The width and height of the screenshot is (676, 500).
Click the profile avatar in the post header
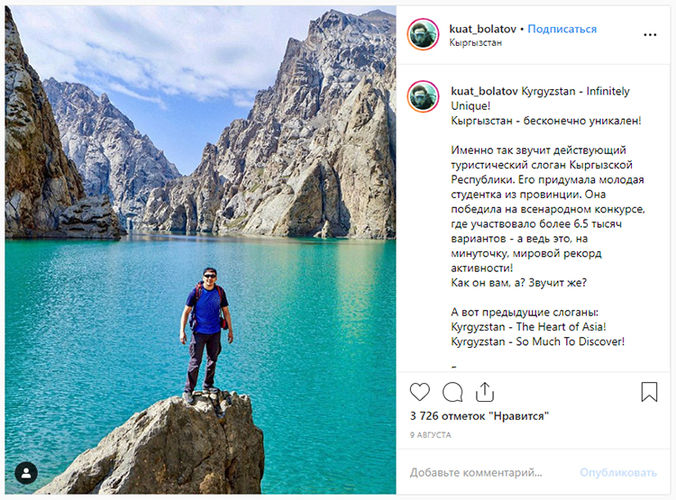point(423,34)
